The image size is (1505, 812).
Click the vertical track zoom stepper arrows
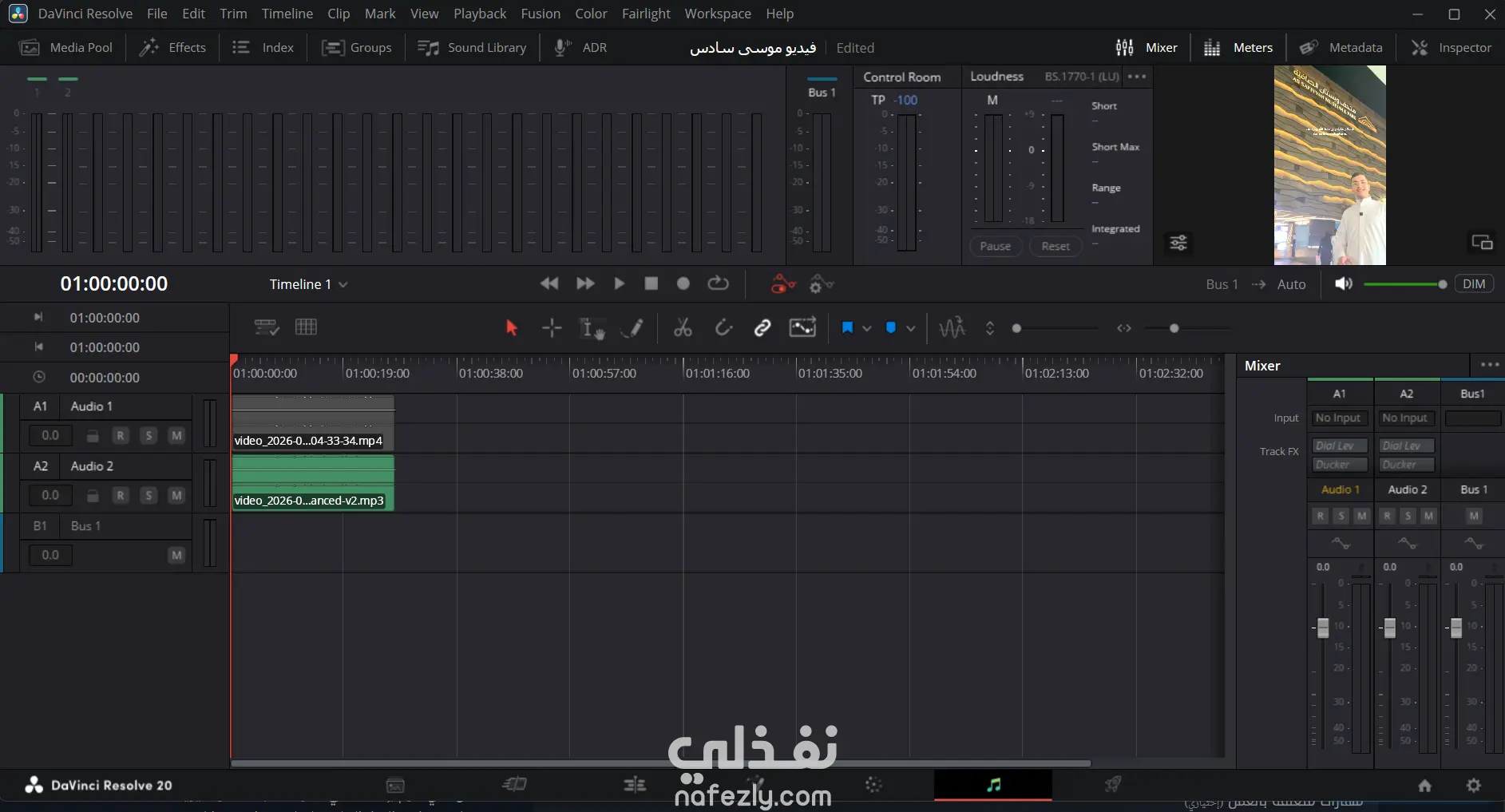tap(990, 328)
